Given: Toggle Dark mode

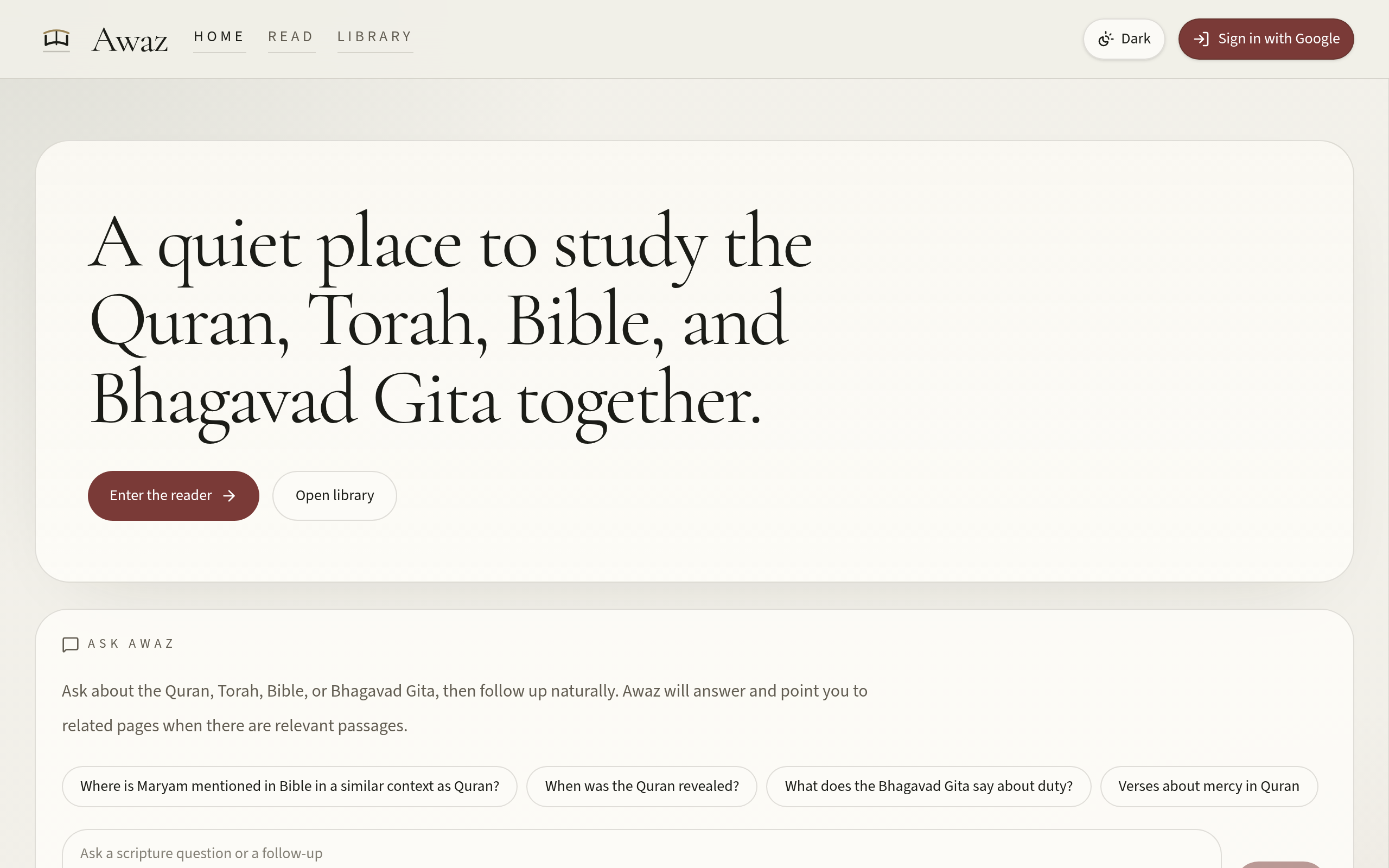Looking at the screenshot, I should click(1123, 39).
